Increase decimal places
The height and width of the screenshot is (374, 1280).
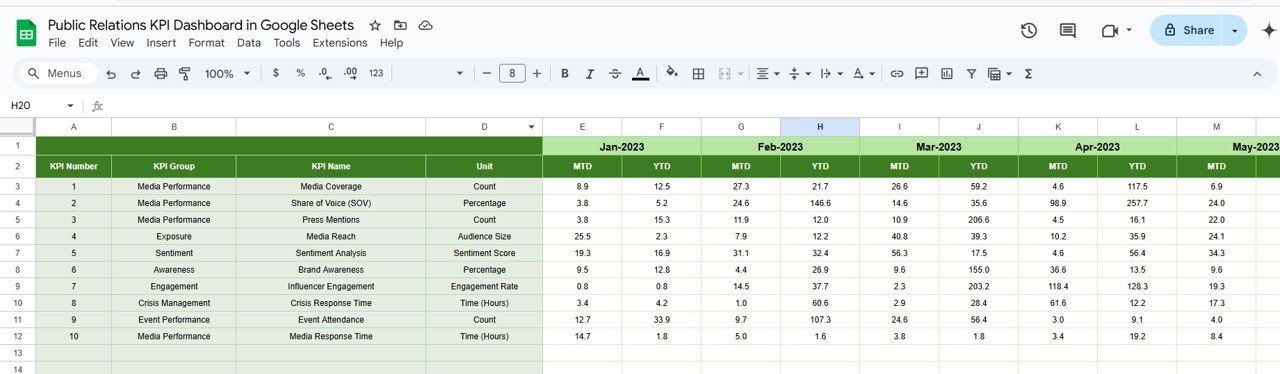(350, 74)
